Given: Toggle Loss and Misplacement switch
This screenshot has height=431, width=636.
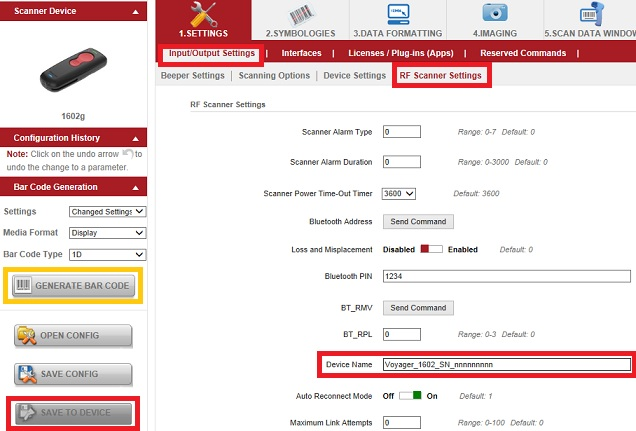Looking at the screenshot, I should (430, 249).
